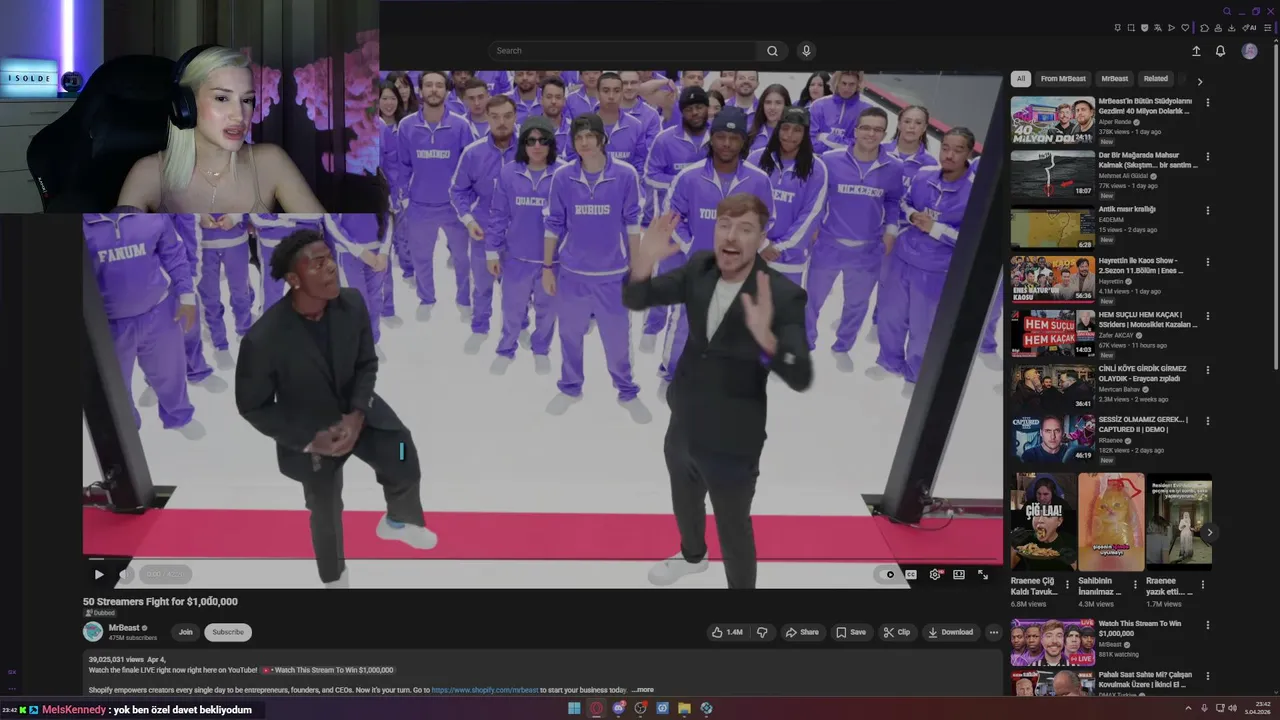Select the Related filter chip
The width and height of the screenshot is (1280, 720).
pyautogui.click(x=1156, y=79)
